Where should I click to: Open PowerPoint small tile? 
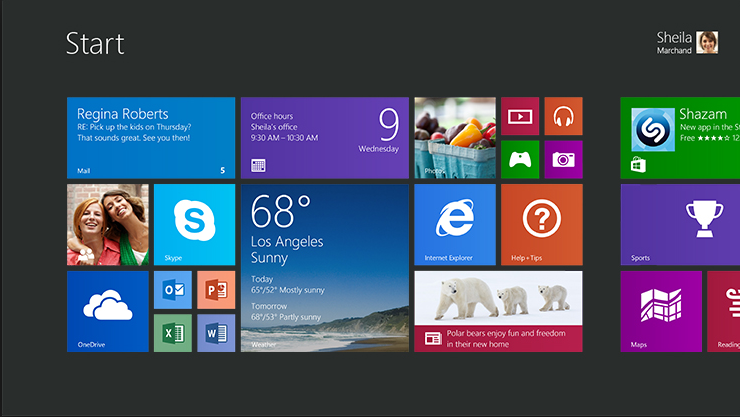(215, 289)
